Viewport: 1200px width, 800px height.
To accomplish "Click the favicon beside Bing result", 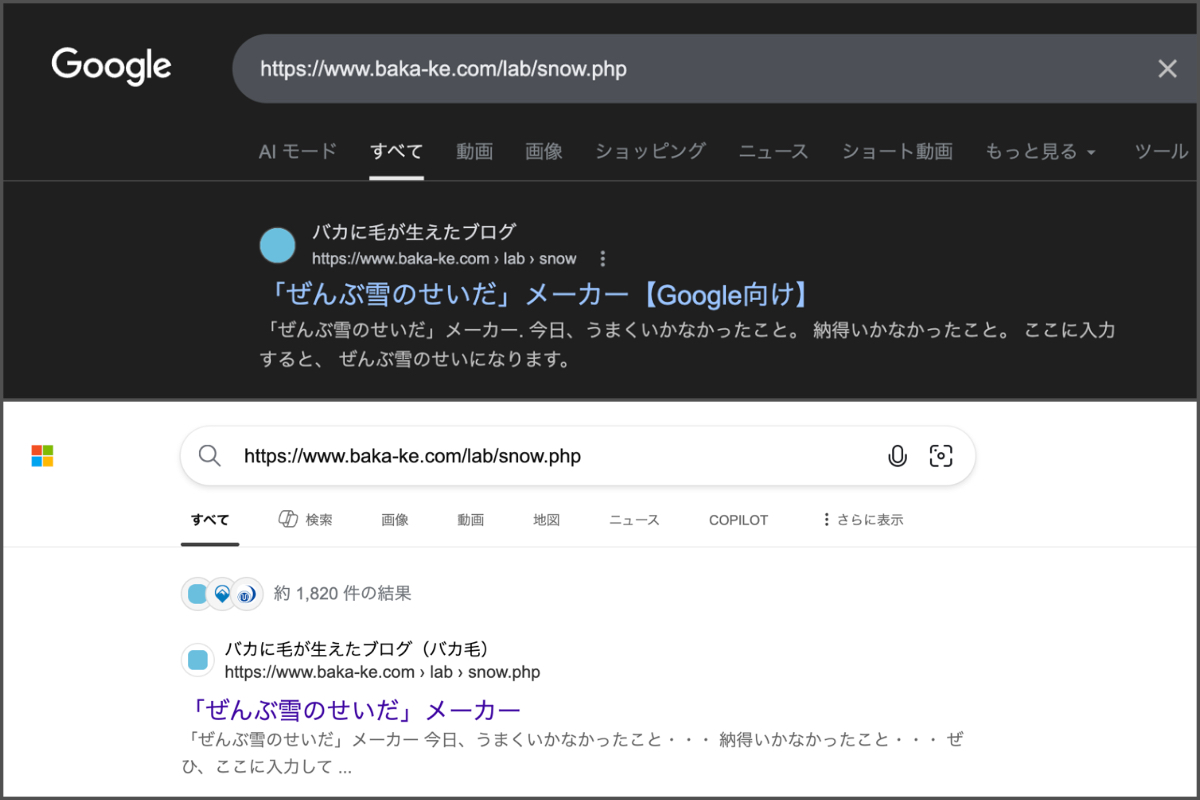I will click(197, 660).
